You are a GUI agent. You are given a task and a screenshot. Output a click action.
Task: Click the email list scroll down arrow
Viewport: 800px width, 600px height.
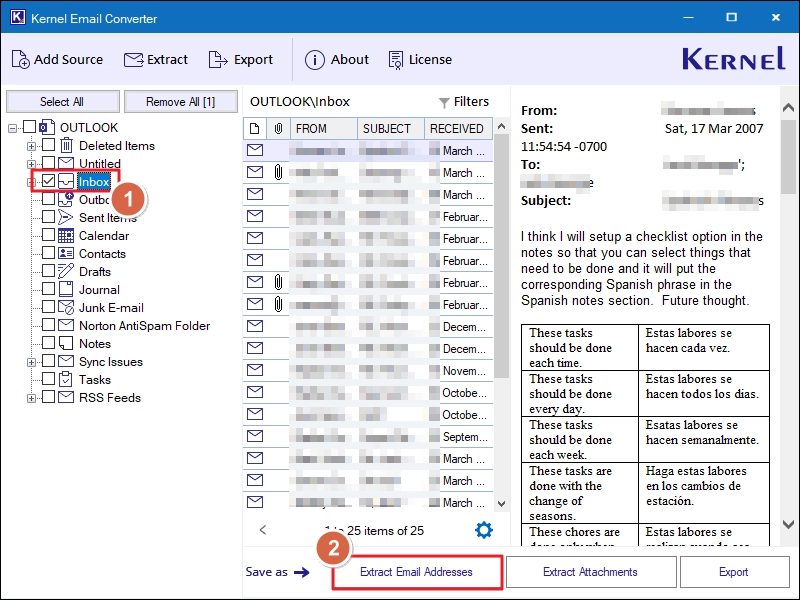coord(502,504)
